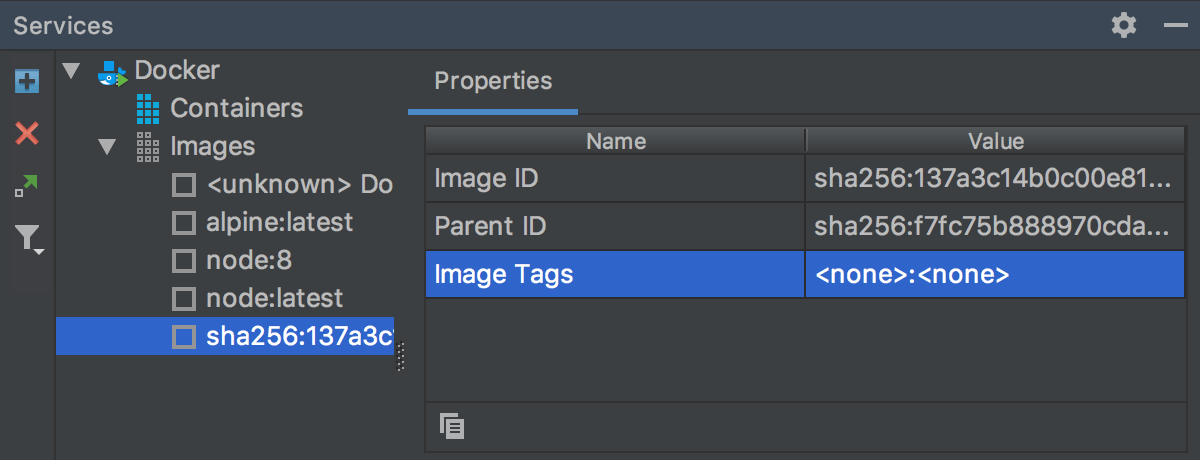Click the sha256:137a3c14b0c00e81 value cell

click(x=996, y=178)
